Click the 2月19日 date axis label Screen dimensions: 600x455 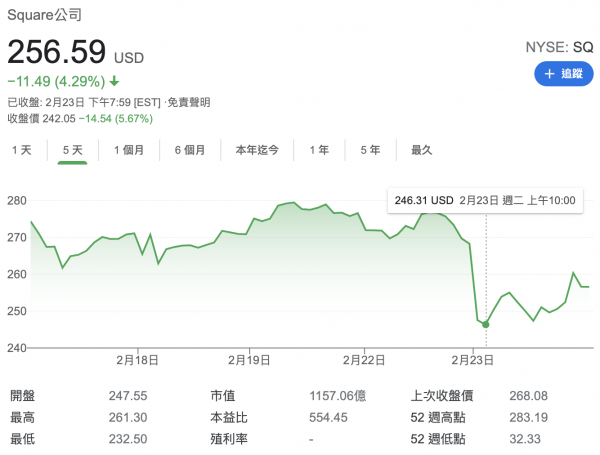click(x=249, y=360)
